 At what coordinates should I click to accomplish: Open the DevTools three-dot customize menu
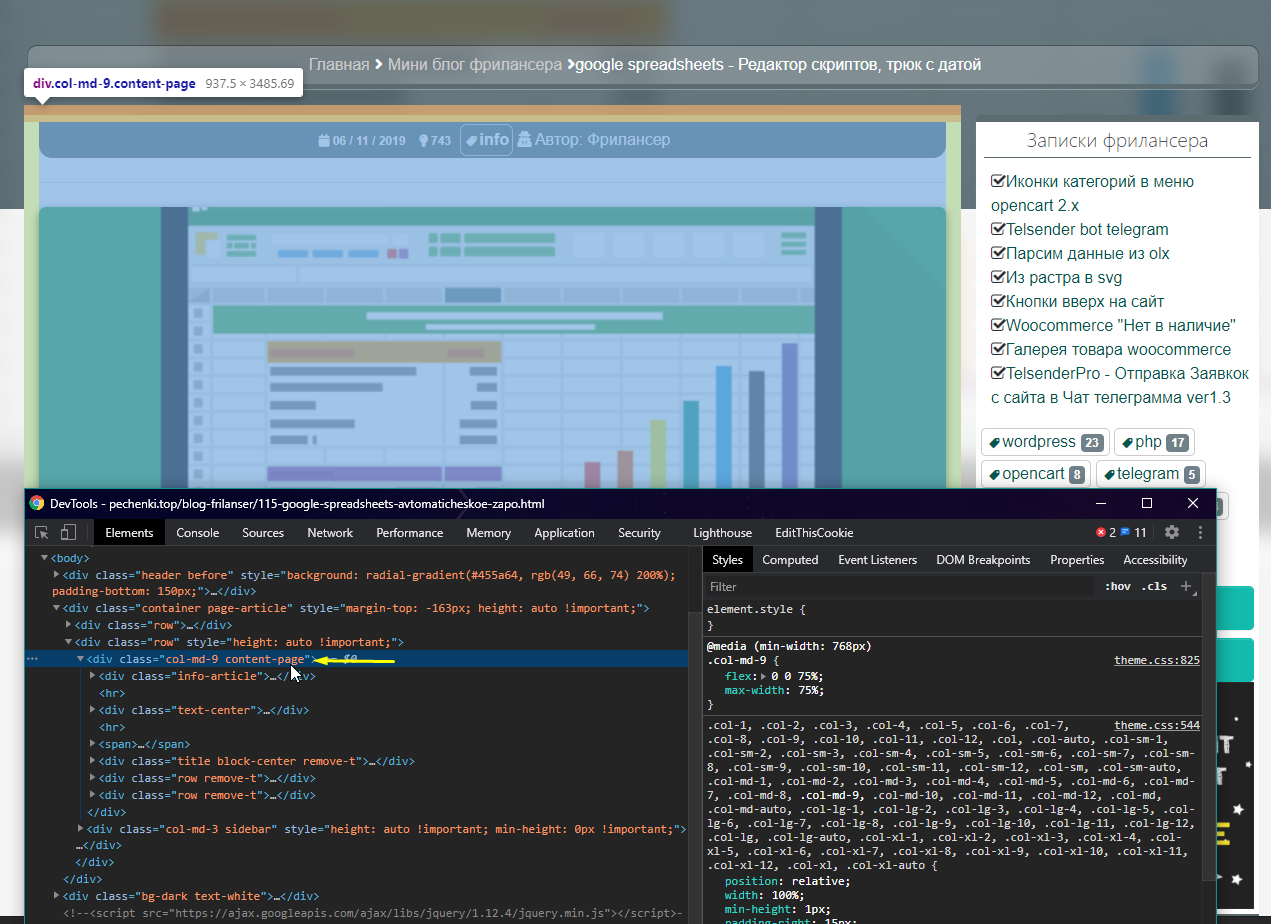coord(1198,533)
